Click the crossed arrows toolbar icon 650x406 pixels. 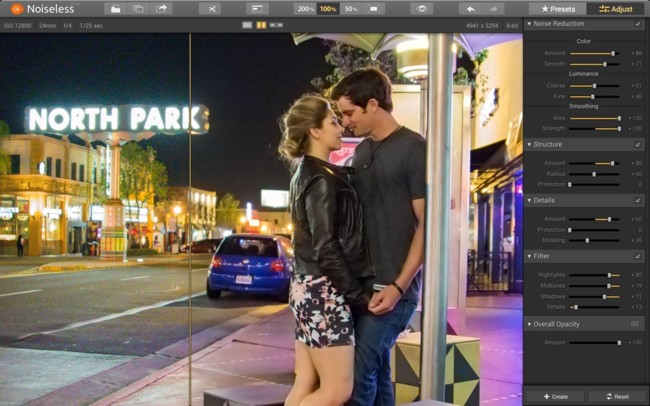click(212, 9)
